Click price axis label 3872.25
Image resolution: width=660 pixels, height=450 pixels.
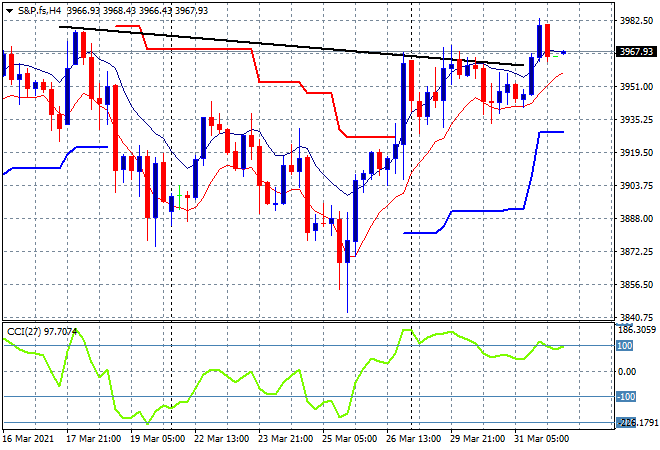point(636,252)
